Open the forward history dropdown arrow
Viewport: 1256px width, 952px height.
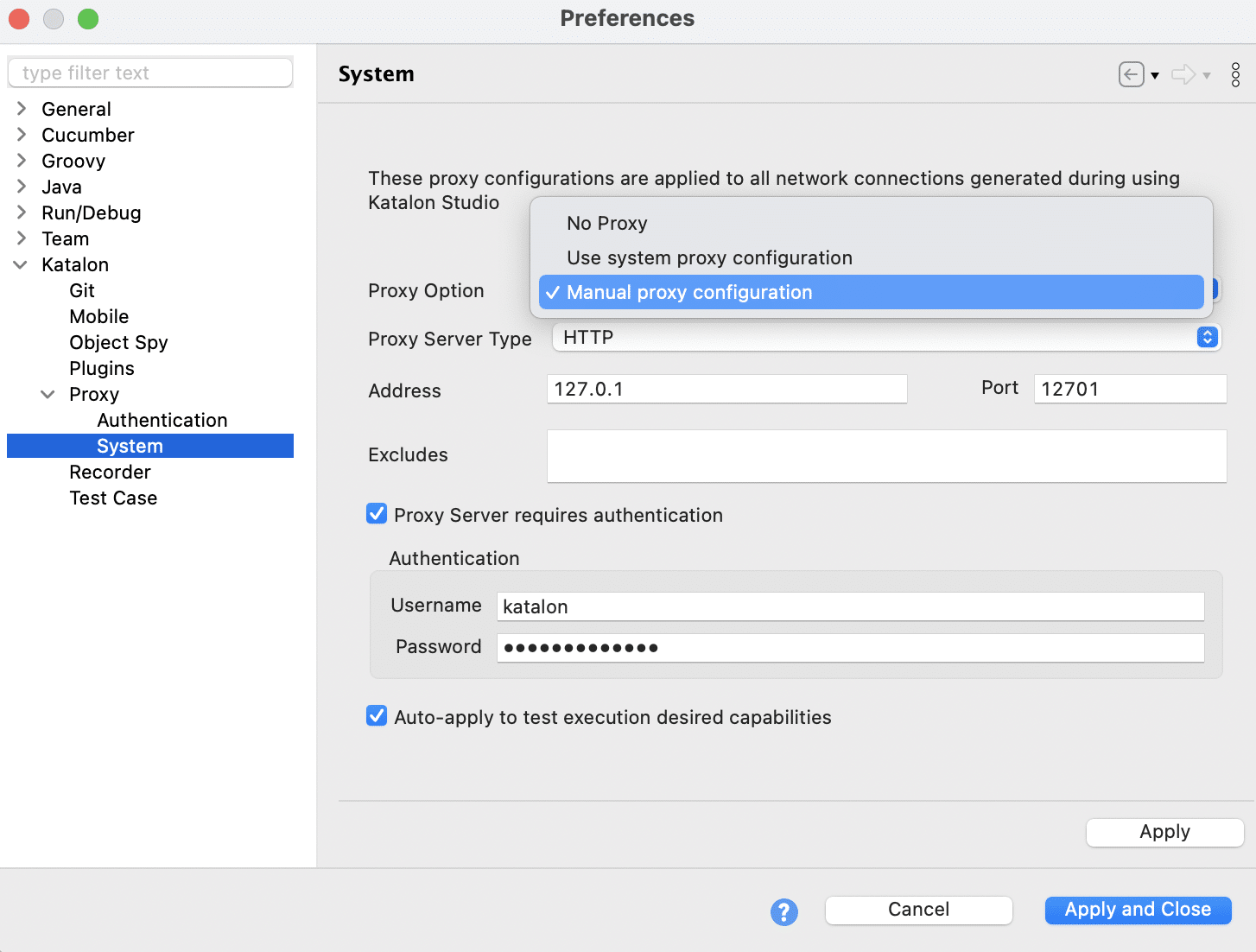pos(1207,76)
